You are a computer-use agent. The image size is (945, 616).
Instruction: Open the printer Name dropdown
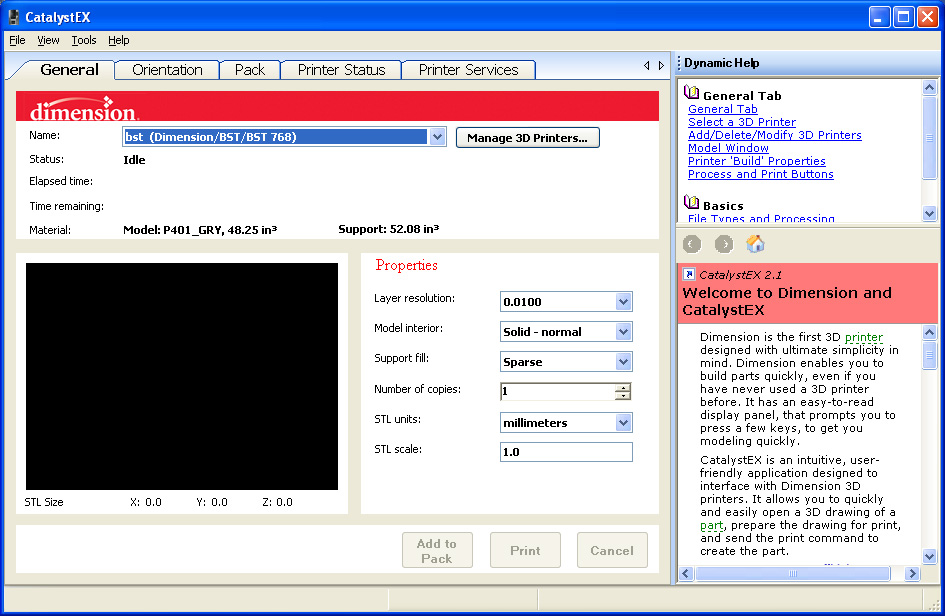(438, 137)
